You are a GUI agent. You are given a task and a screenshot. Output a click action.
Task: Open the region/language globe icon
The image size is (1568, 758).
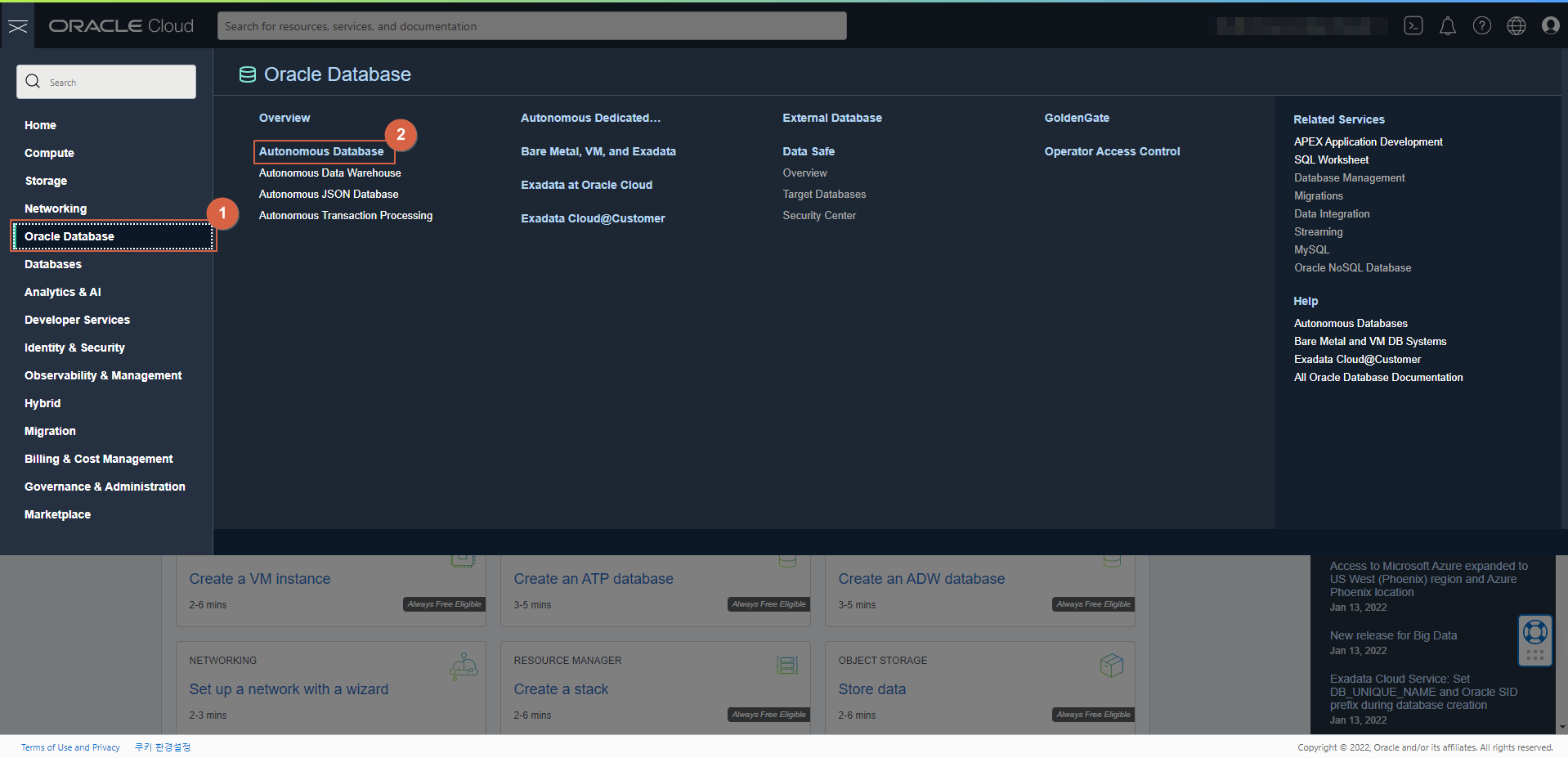(1516, 26)
